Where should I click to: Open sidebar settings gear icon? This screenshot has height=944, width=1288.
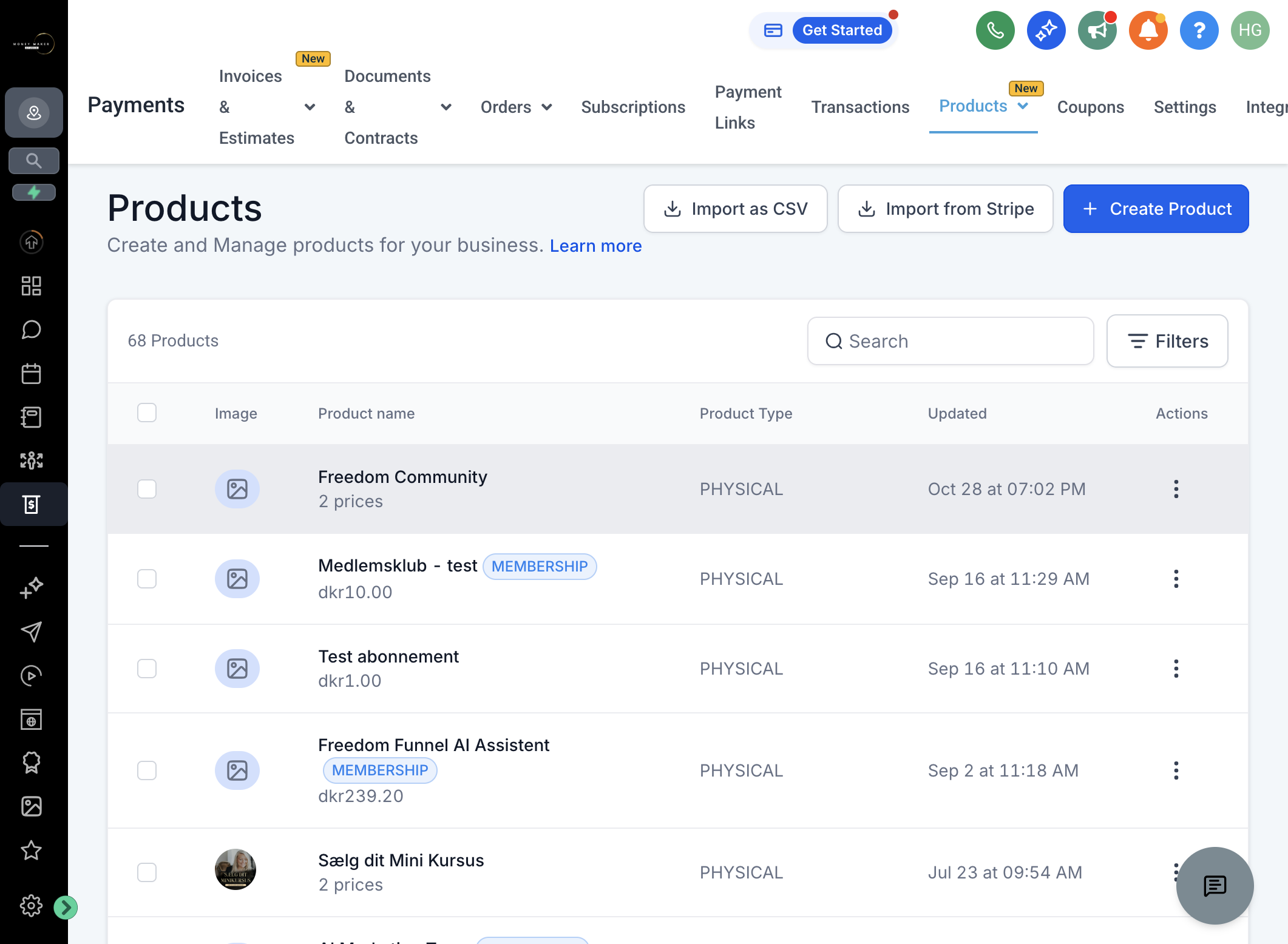pos(32,906)
